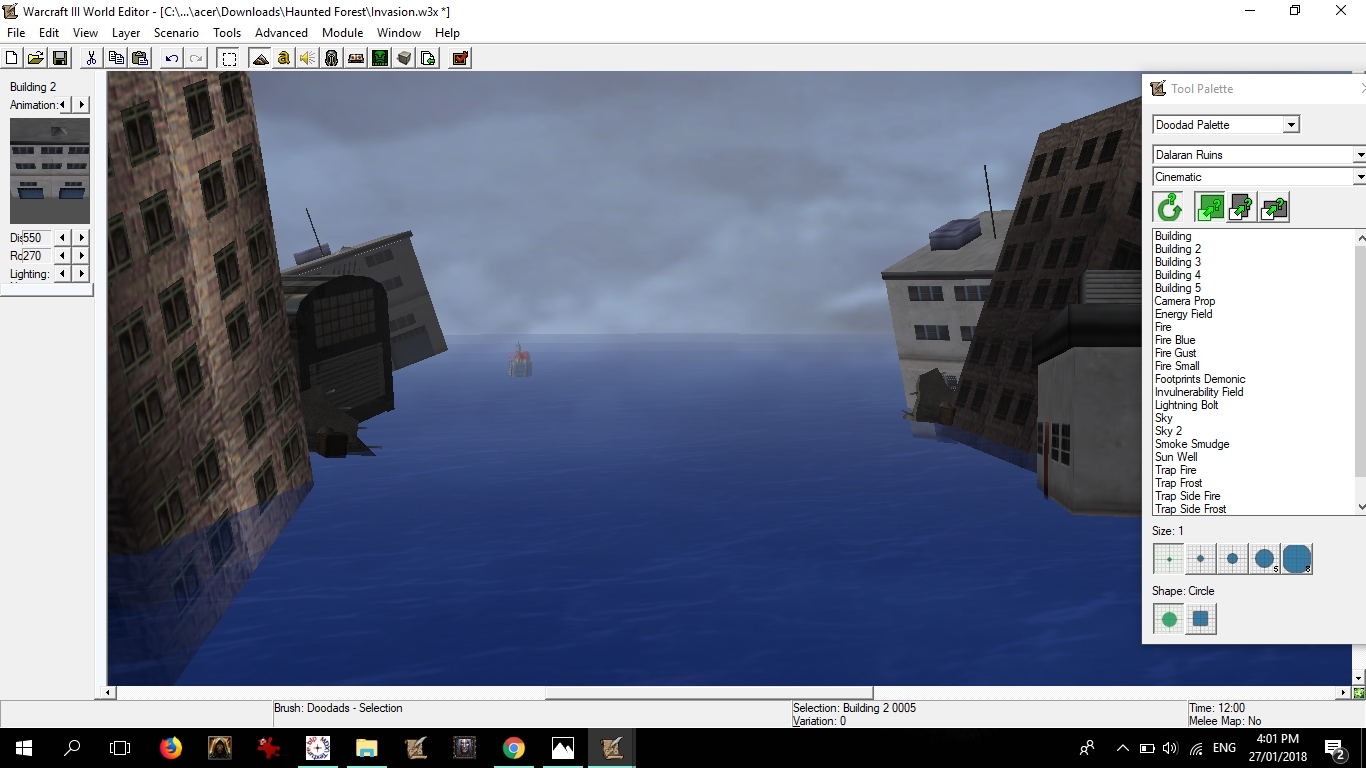The image size is (1366, 768).
Task: Click the Copy icon in the toolbar
Action: click(116, 58)
